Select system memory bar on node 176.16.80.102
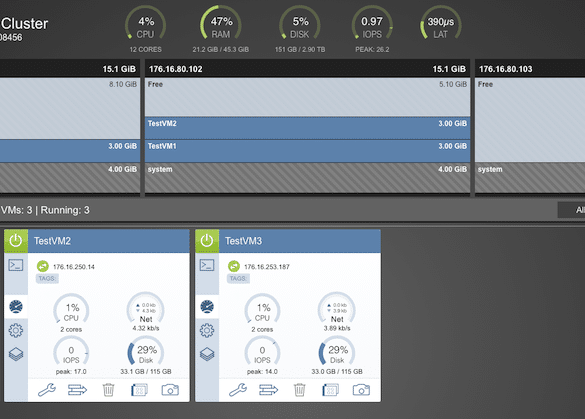 point(307,178)
